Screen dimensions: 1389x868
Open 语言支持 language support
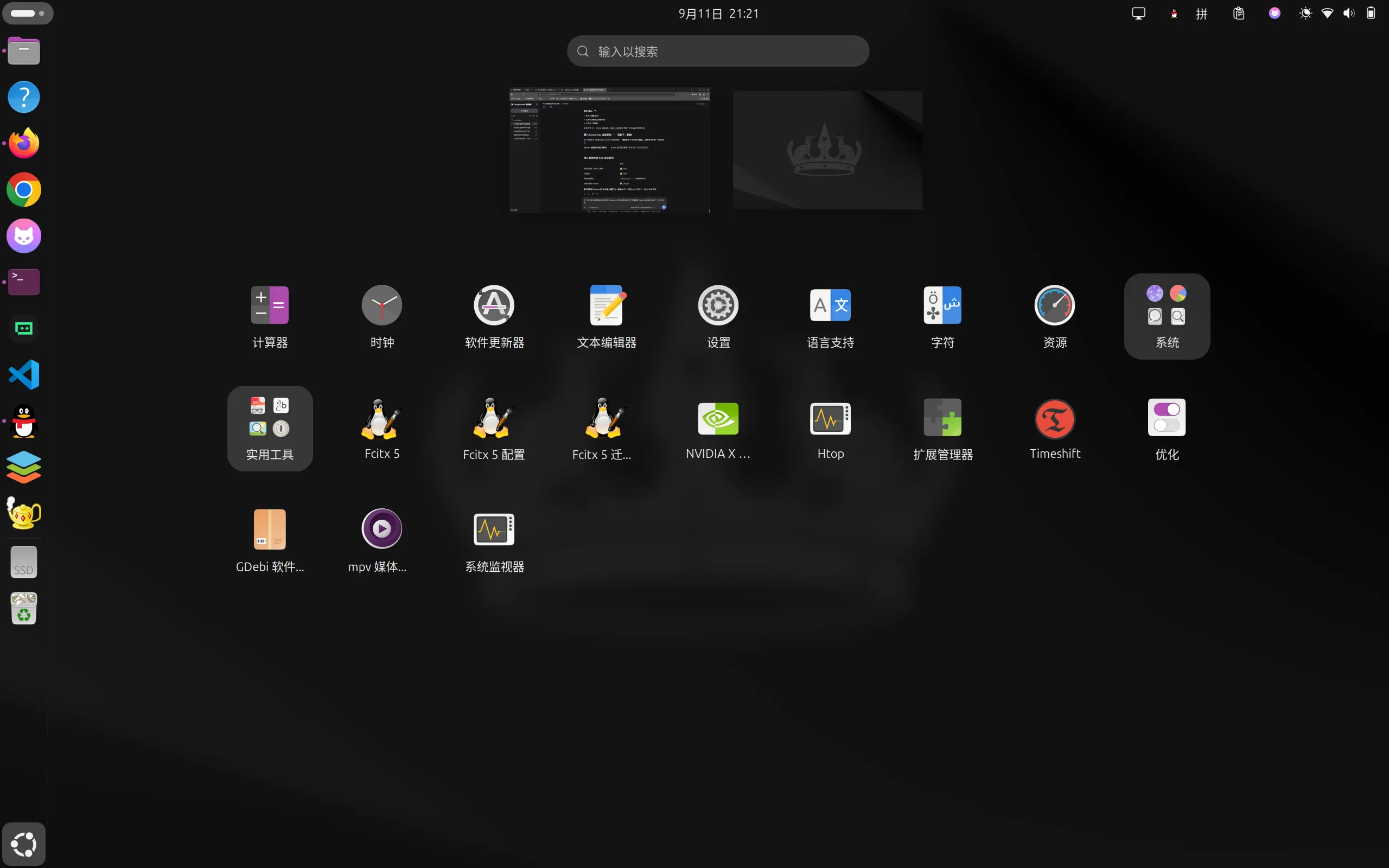pos(831,316)
